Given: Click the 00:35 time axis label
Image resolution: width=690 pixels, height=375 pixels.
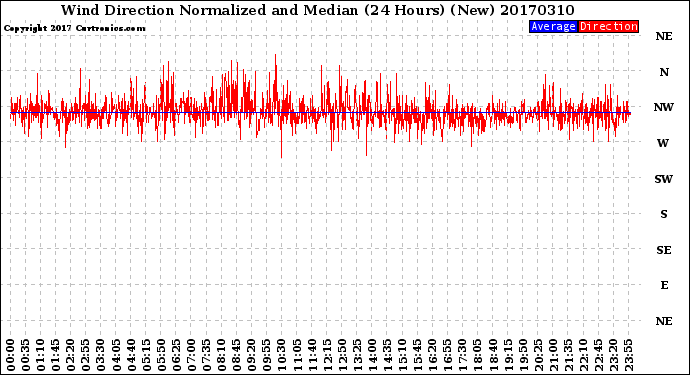Looking at the screenshot, I should pyautogui.click(x=26, y=355).
